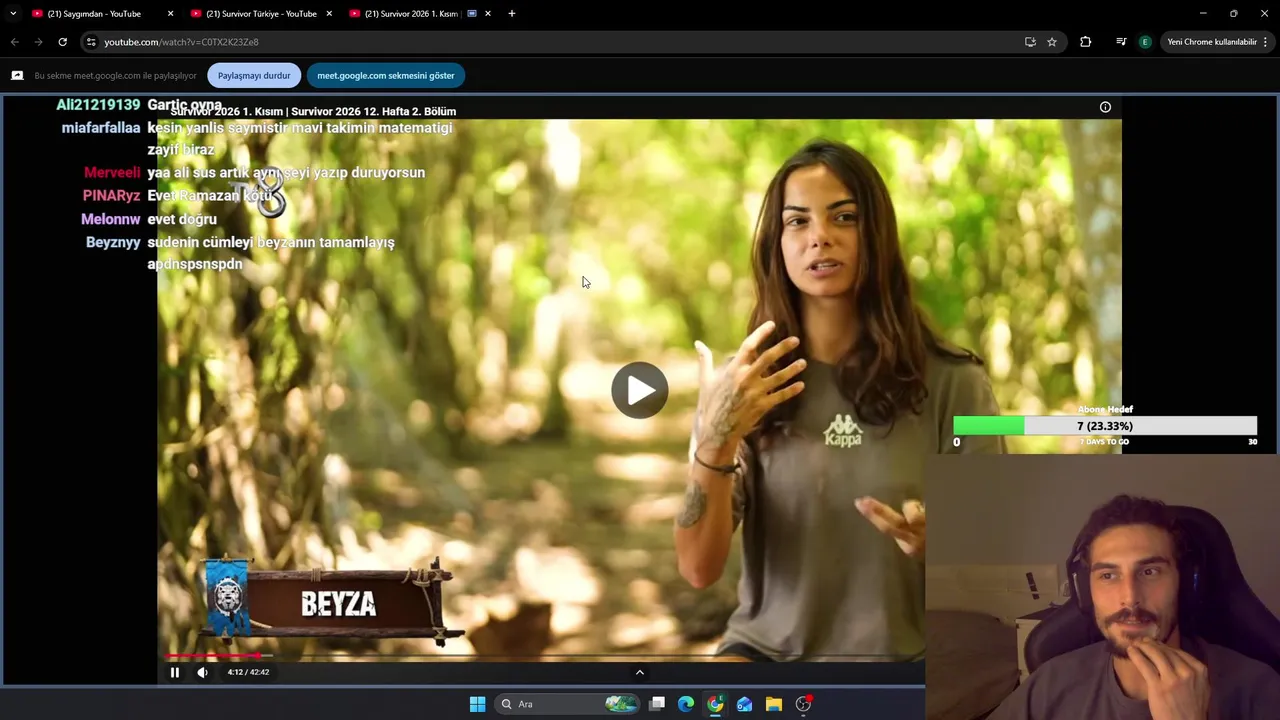Open the Windows Start menu

pos(477,704)
